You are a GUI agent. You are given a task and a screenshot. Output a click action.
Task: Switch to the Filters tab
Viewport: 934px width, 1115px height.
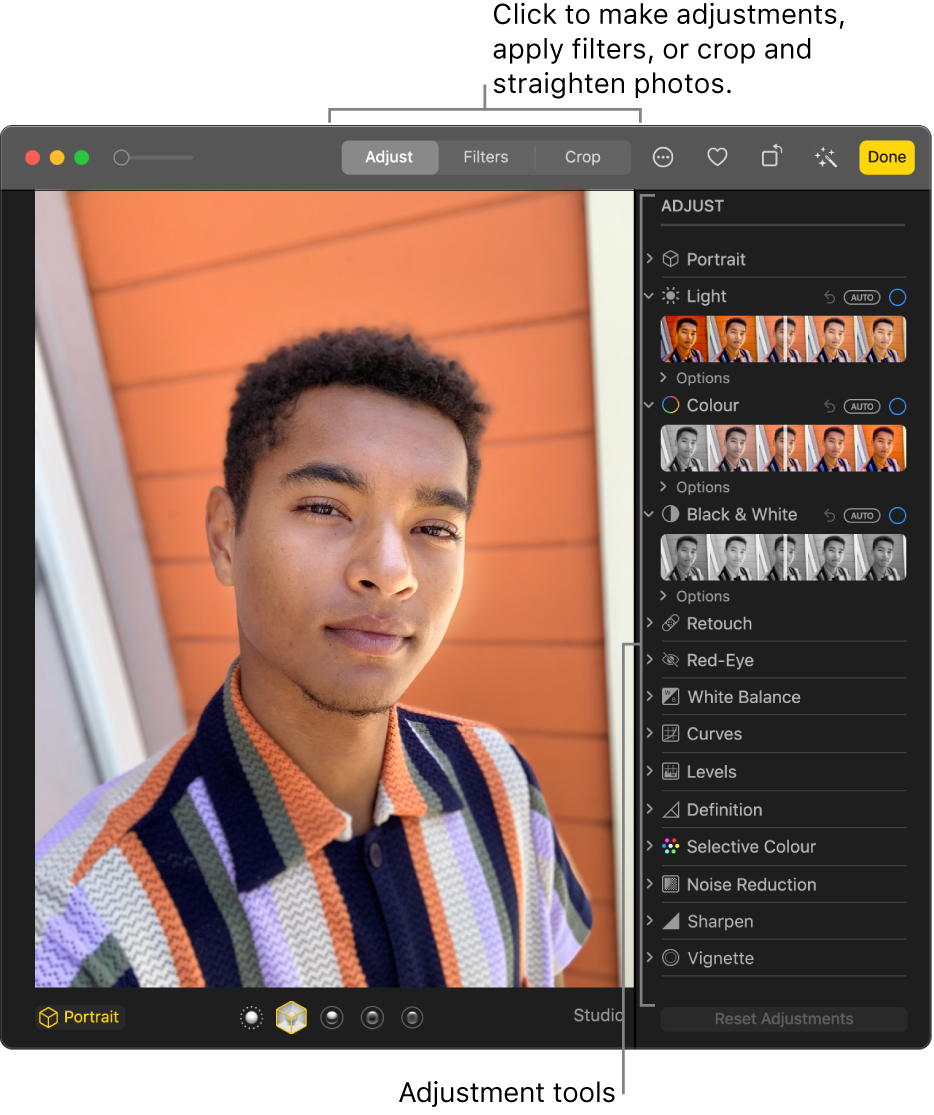pyautogui.click(x=485, y=157)
